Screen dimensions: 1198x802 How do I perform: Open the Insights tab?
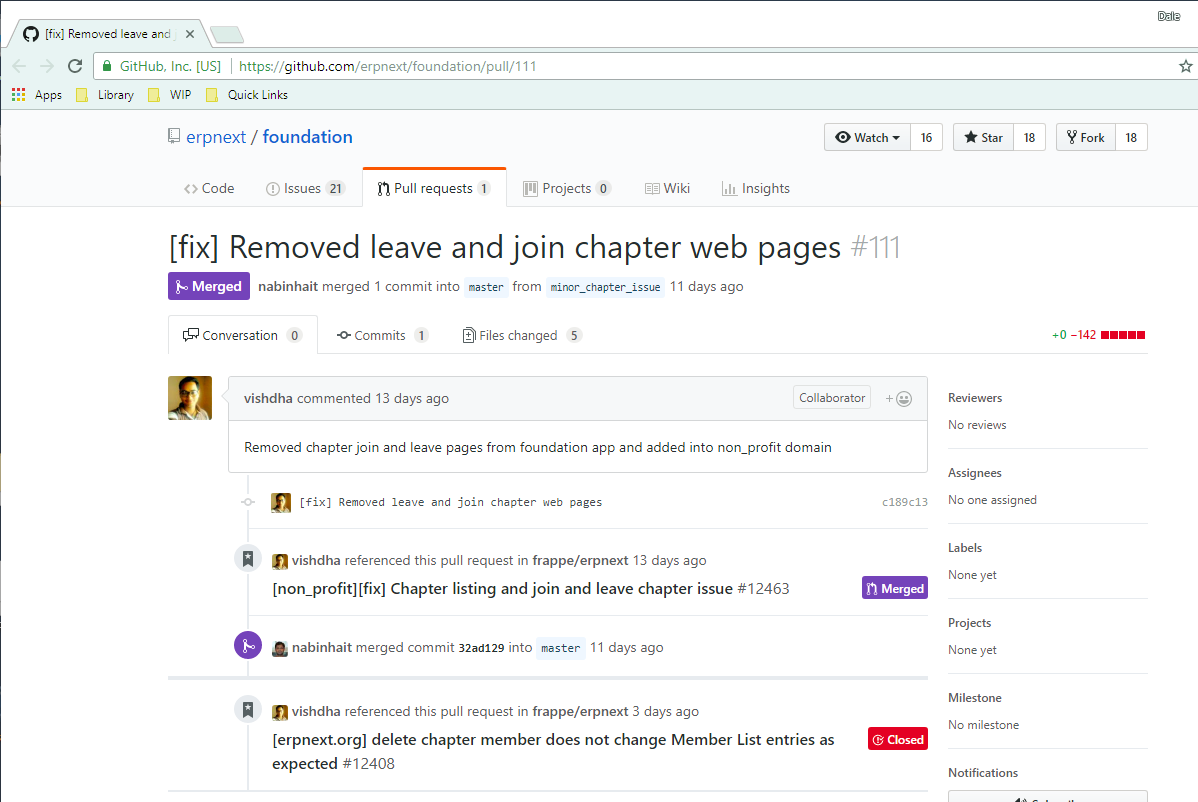(756, 189)
